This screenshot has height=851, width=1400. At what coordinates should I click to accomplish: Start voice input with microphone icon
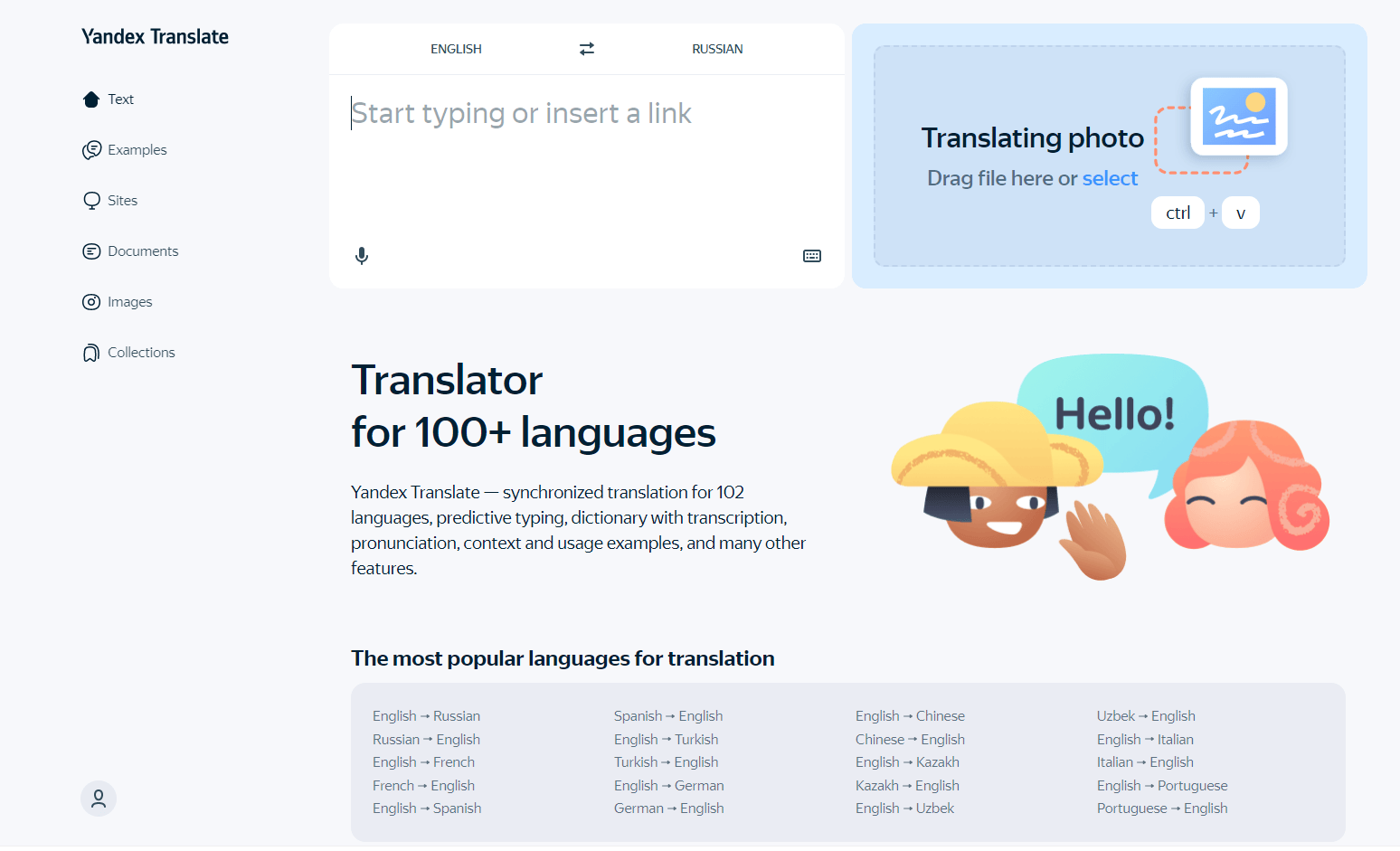[x=362, y=256]
